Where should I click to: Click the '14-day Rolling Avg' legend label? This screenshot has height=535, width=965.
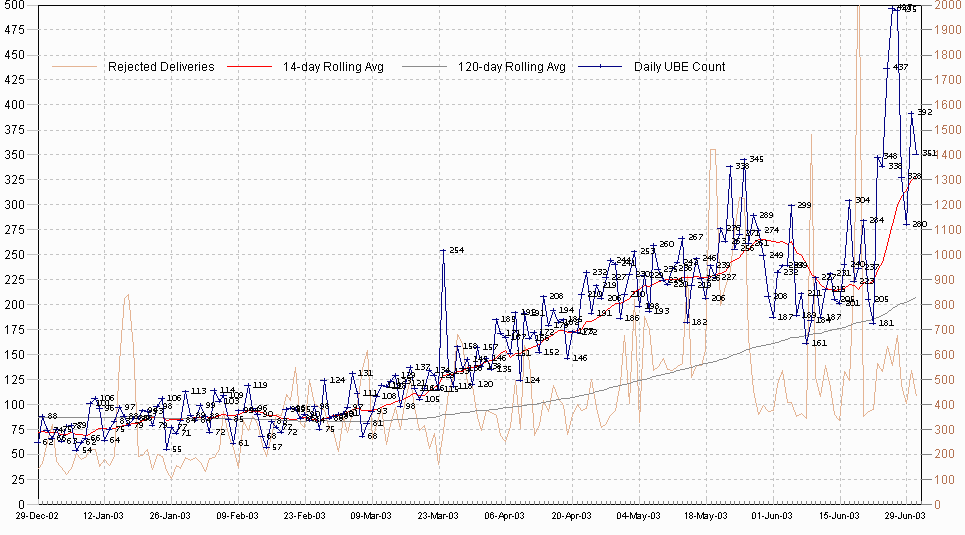pyautogui.click(x=333, y=66)
